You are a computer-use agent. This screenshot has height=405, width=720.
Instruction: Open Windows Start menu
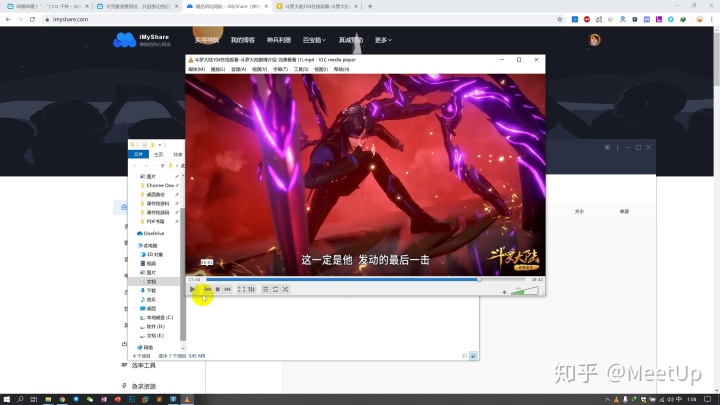pyautogui.click(x=6, y=399)
